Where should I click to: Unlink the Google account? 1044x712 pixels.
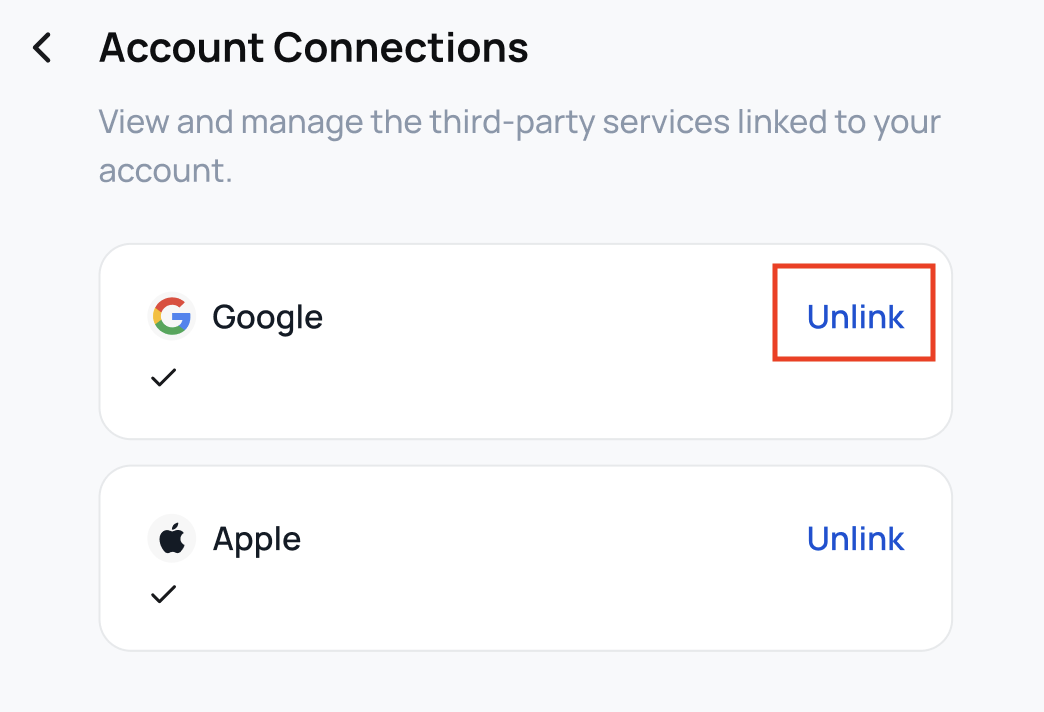[x=855, y=317]
